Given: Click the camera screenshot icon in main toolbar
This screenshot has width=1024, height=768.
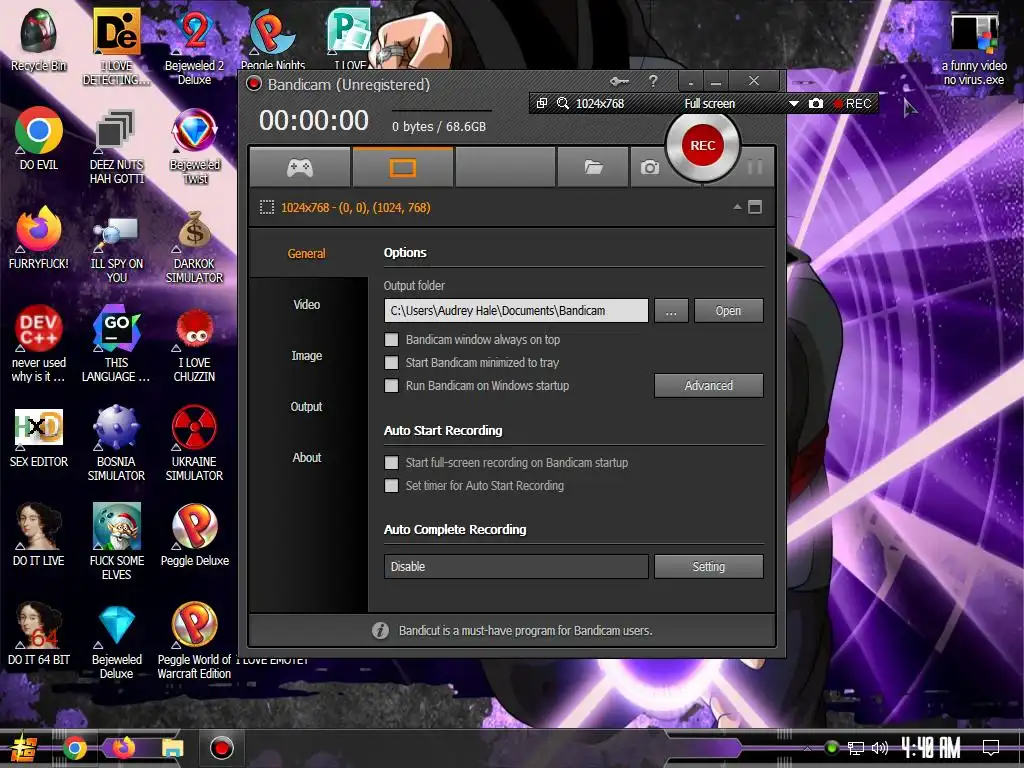Looking at the screenshot, I should [x=649, y=168].
